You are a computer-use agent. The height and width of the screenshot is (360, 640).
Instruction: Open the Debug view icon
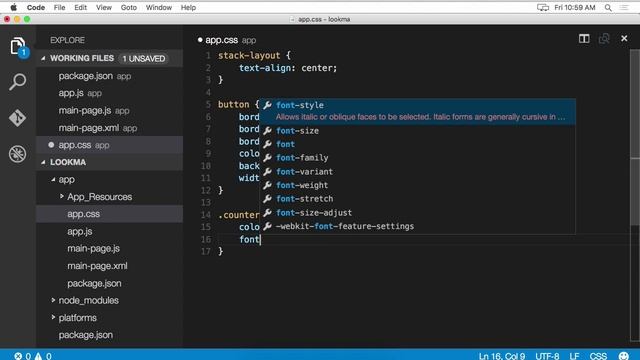pos(18,154)
